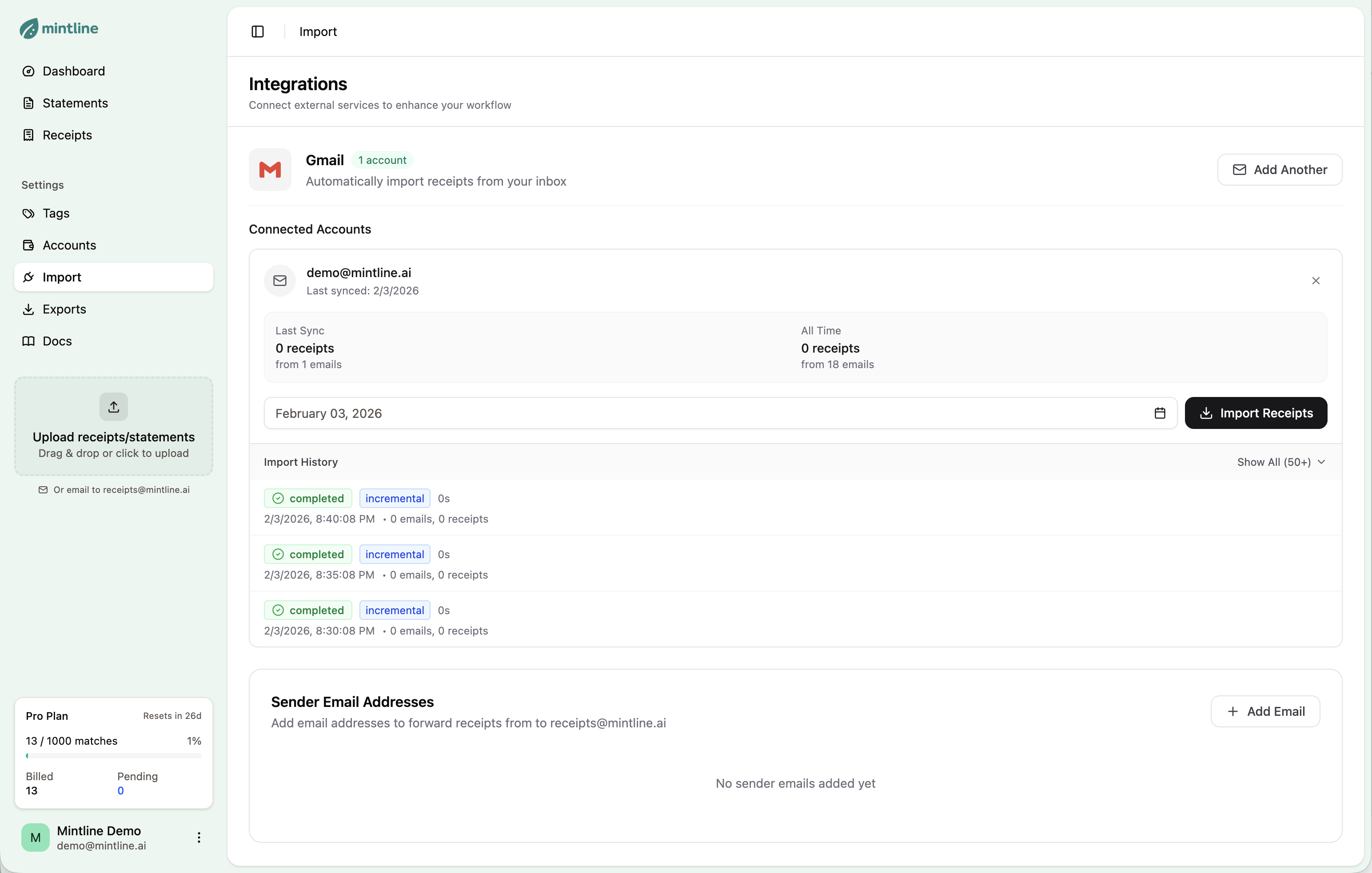Image resolution: width=1372 pixels, height=873 pixels.
Task: Open the Dashboard page
Action: (73, 71)
